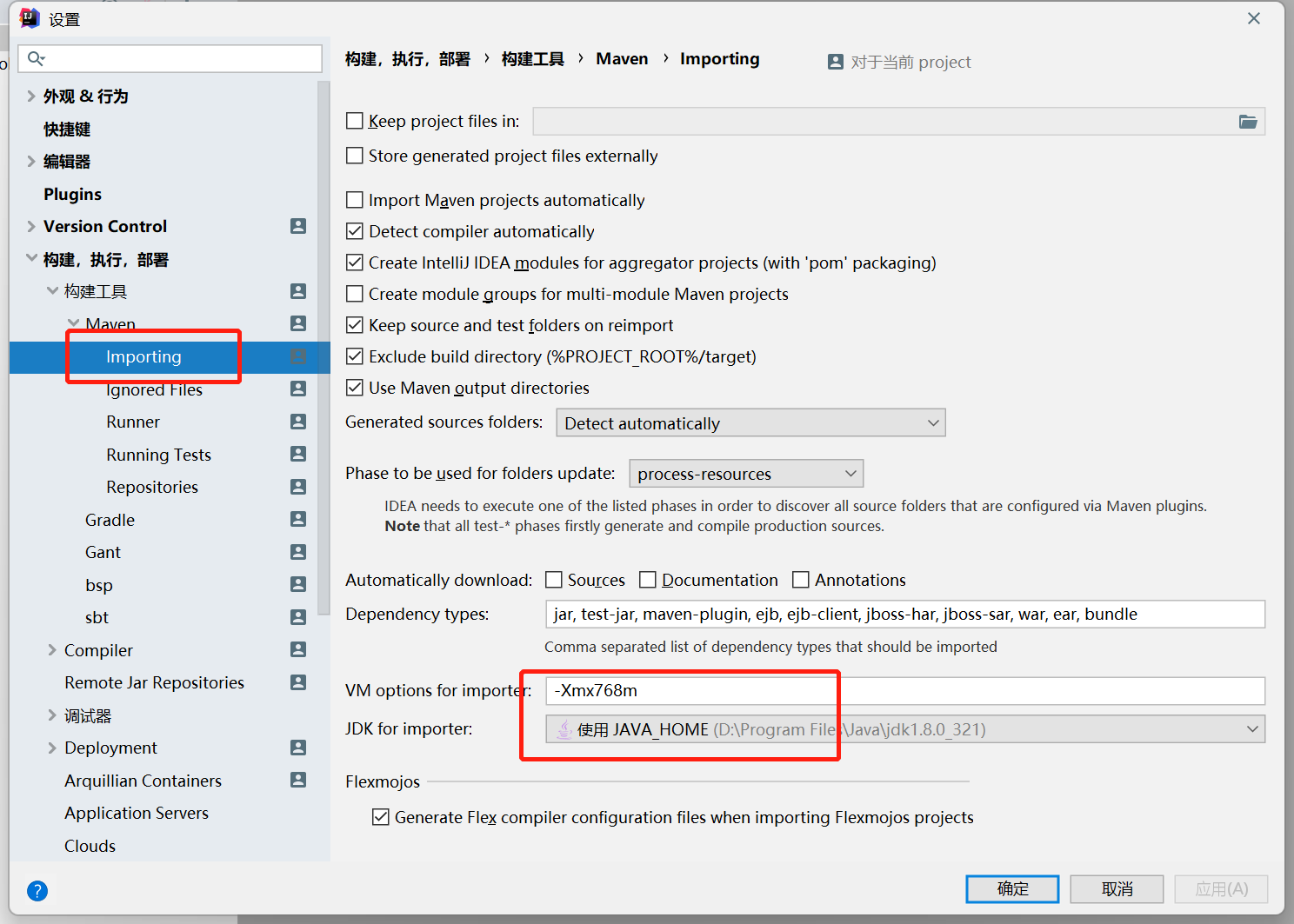
Task: Click project-level icon beside sbt
Action: click(x=298, y=617)
